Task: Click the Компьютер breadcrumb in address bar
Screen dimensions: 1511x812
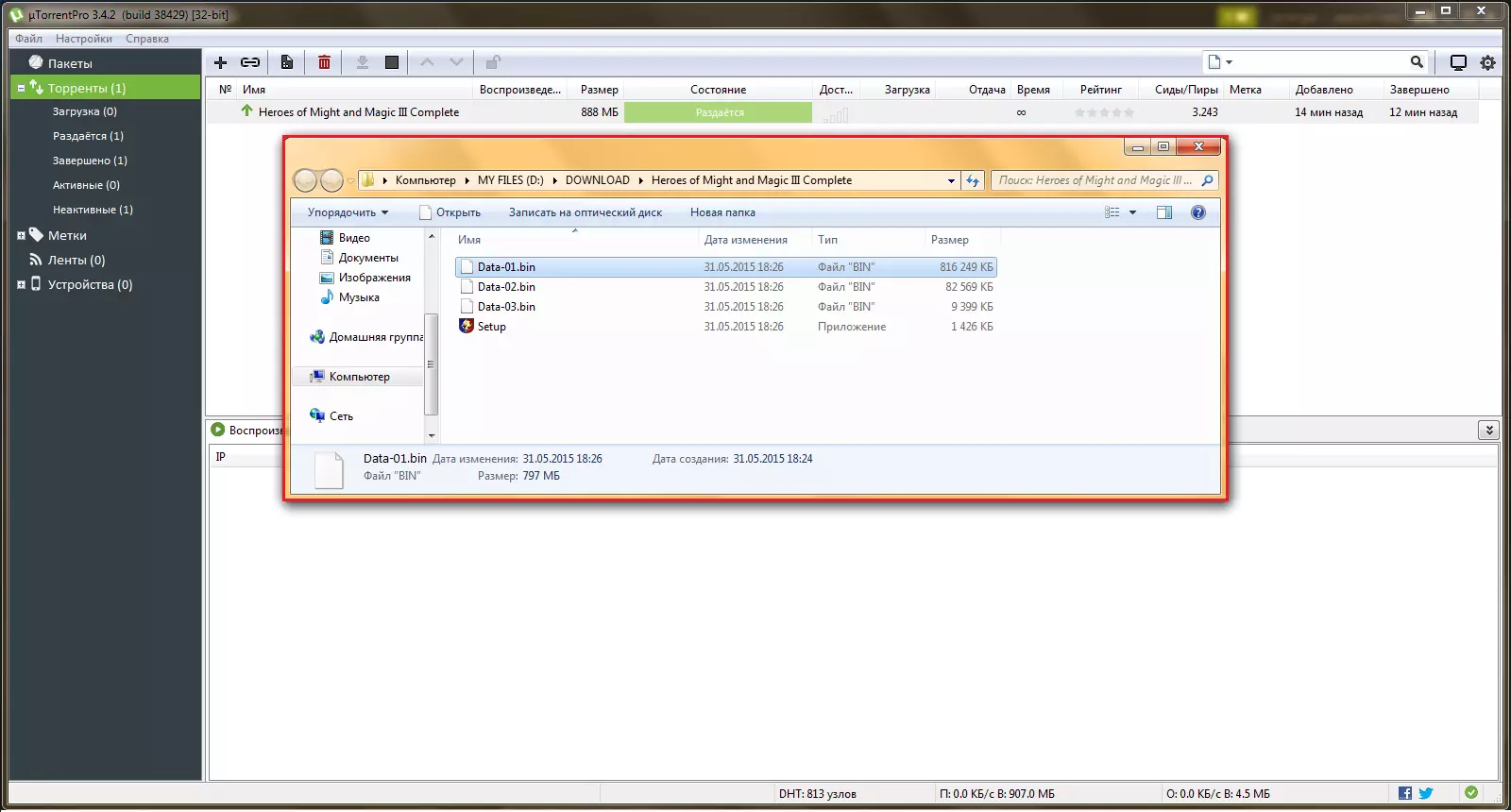Action: coord(425,180)
